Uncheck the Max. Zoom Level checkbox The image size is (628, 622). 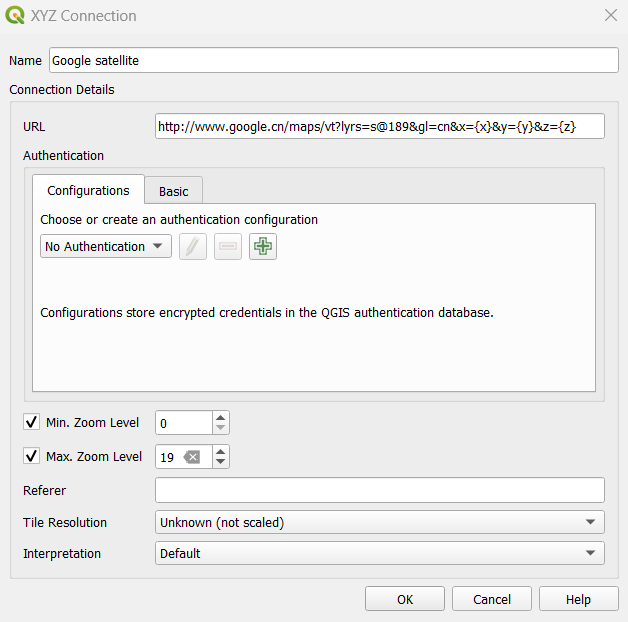[x=31, y=456]
